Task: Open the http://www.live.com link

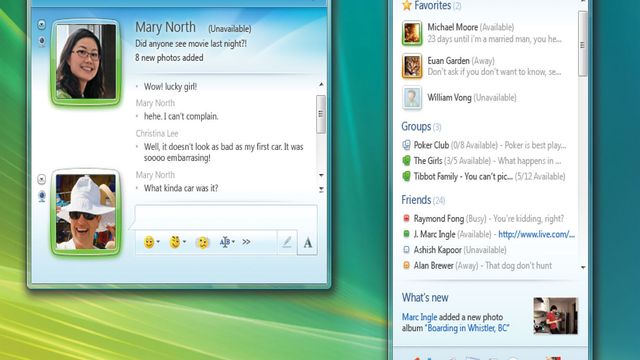Action: click(x=536, y=234)
